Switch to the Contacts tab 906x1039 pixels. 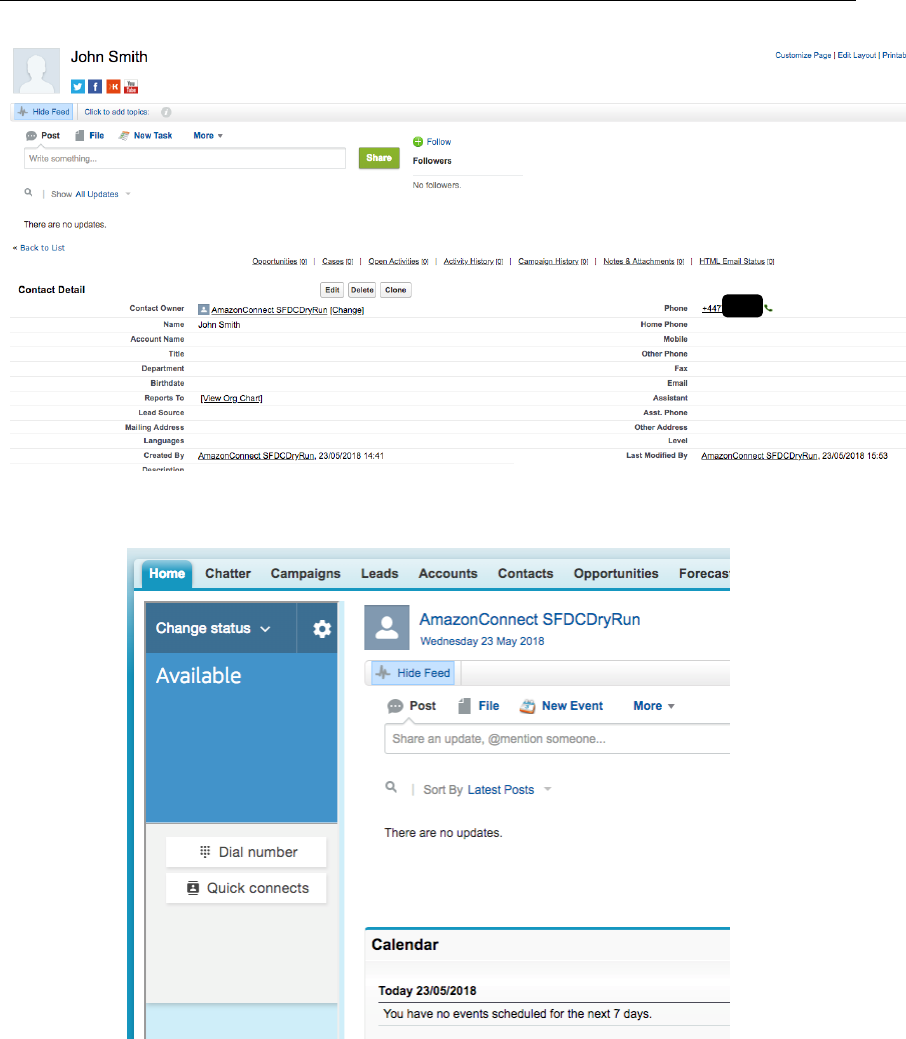(526, 574)
